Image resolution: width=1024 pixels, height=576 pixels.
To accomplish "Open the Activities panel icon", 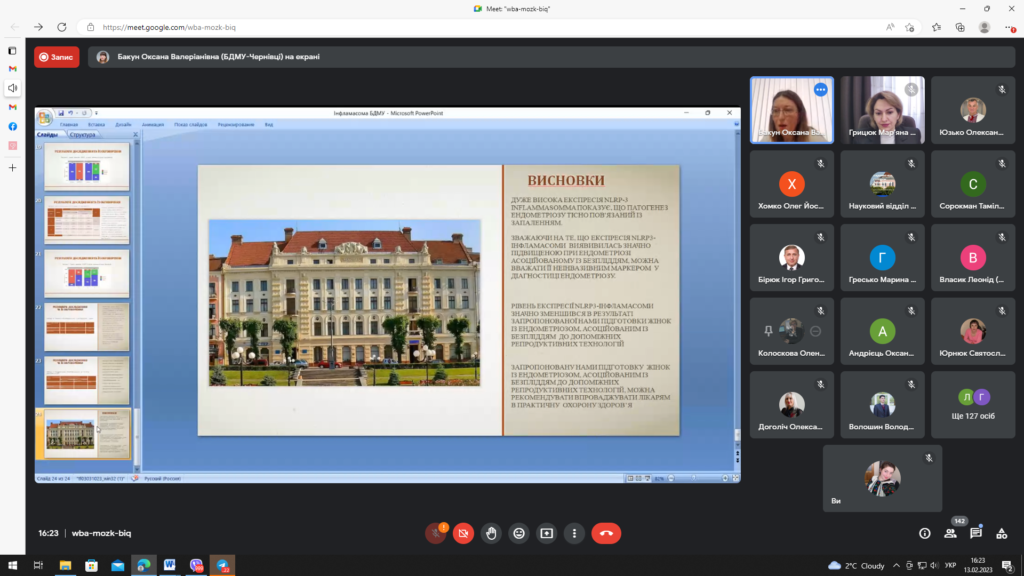I will coord(1002,533).
